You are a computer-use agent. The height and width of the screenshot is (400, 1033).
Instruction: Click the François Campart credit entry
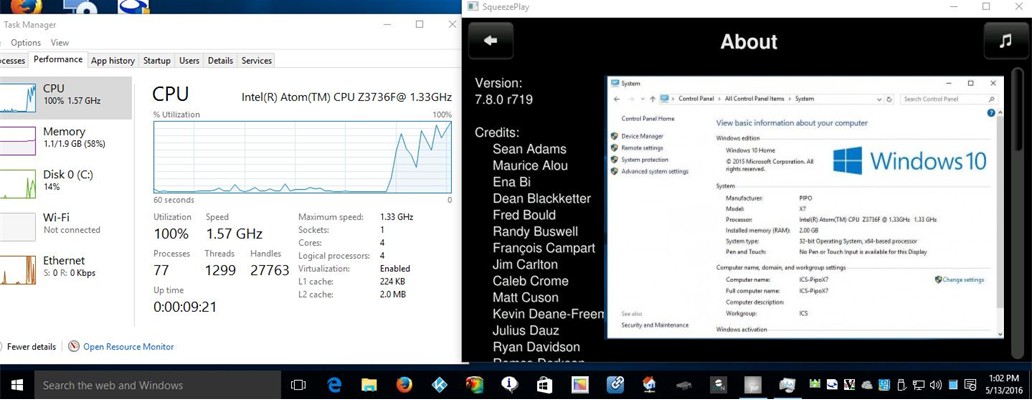point(544,248)
